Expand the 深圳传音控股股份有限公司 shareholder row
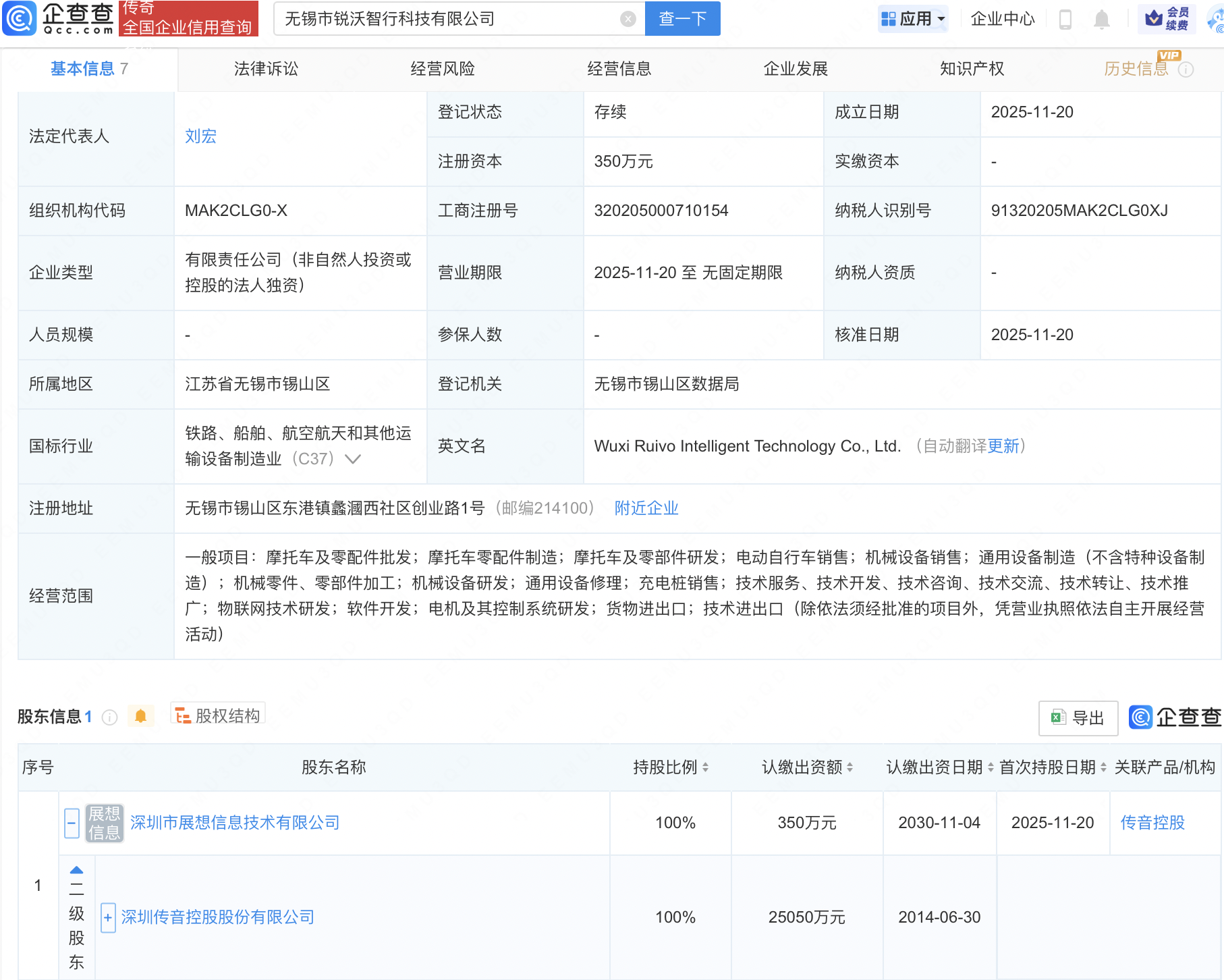Viewport: 1224px width, 980px height. (x=108, y=917)
